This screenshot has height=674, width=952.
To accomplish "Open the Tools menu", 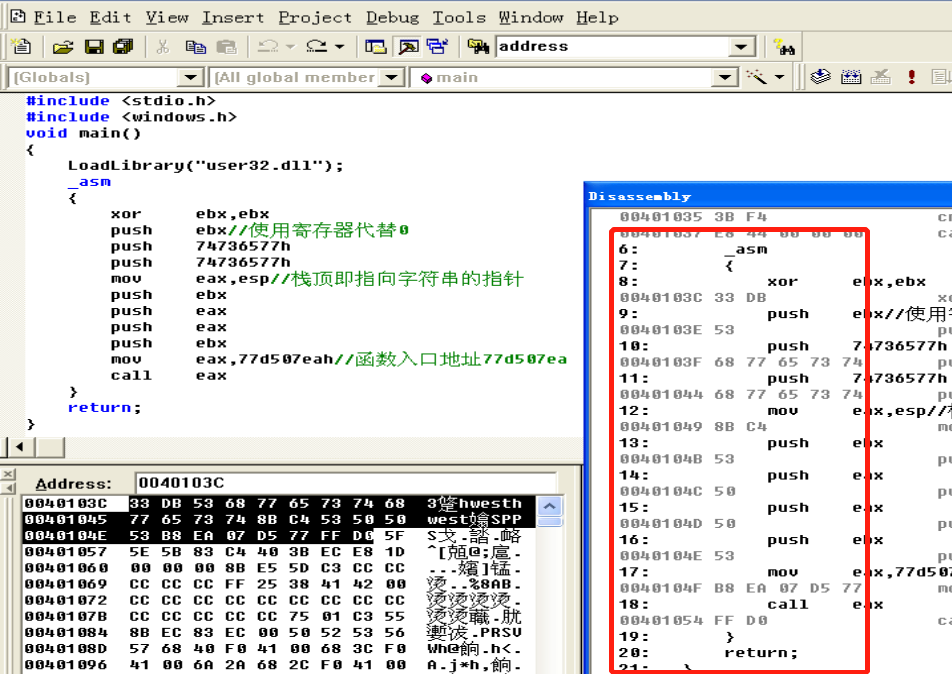I will (459, 17).
